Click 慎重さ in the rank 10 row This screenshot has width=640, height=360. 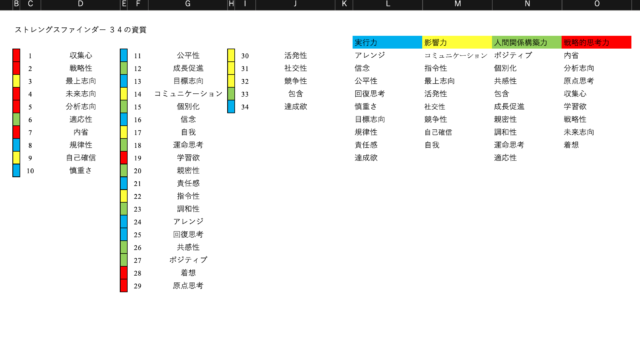81,171
